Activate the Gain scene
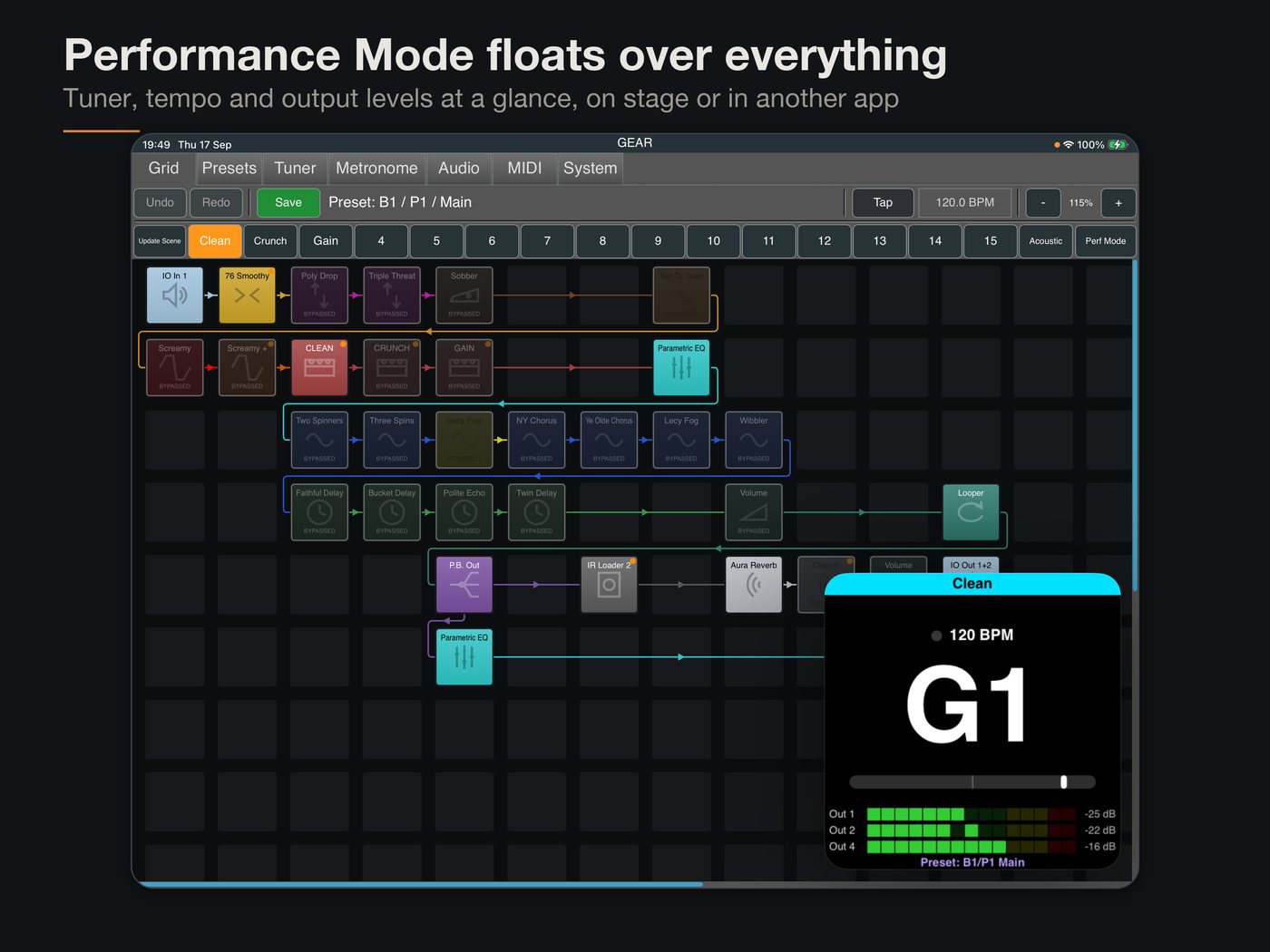Viewport: 1270px width, 952px height. (326, 241)
